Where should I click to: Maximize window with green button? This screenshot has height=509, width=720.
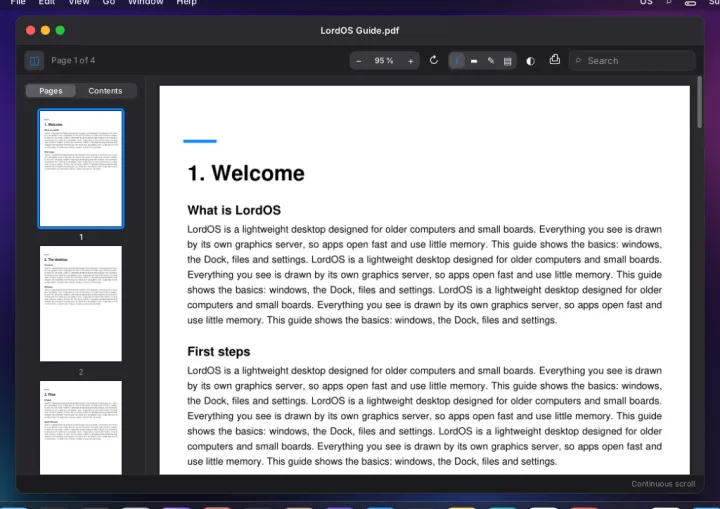click(60, 30)
